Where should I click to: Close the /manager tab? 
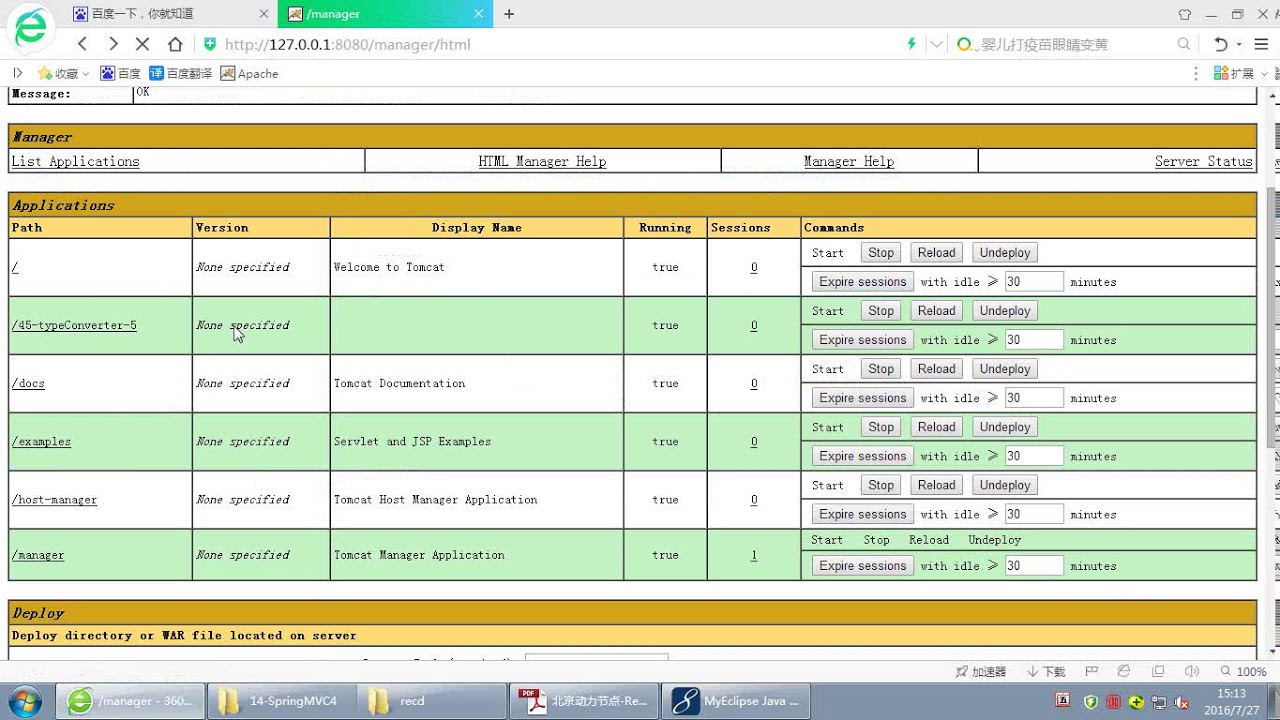coord(478,14)
